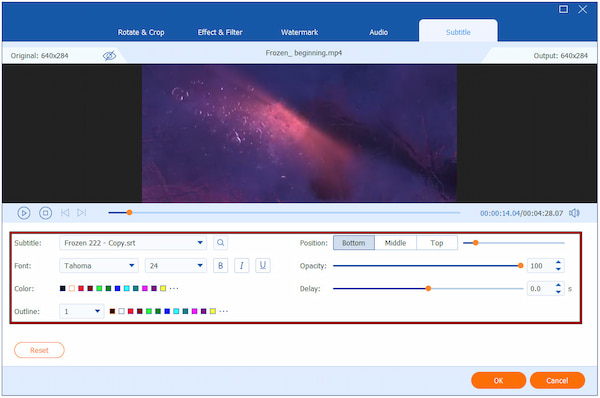
Task: Click the video preview frame
Action: (x=299, y=133)
